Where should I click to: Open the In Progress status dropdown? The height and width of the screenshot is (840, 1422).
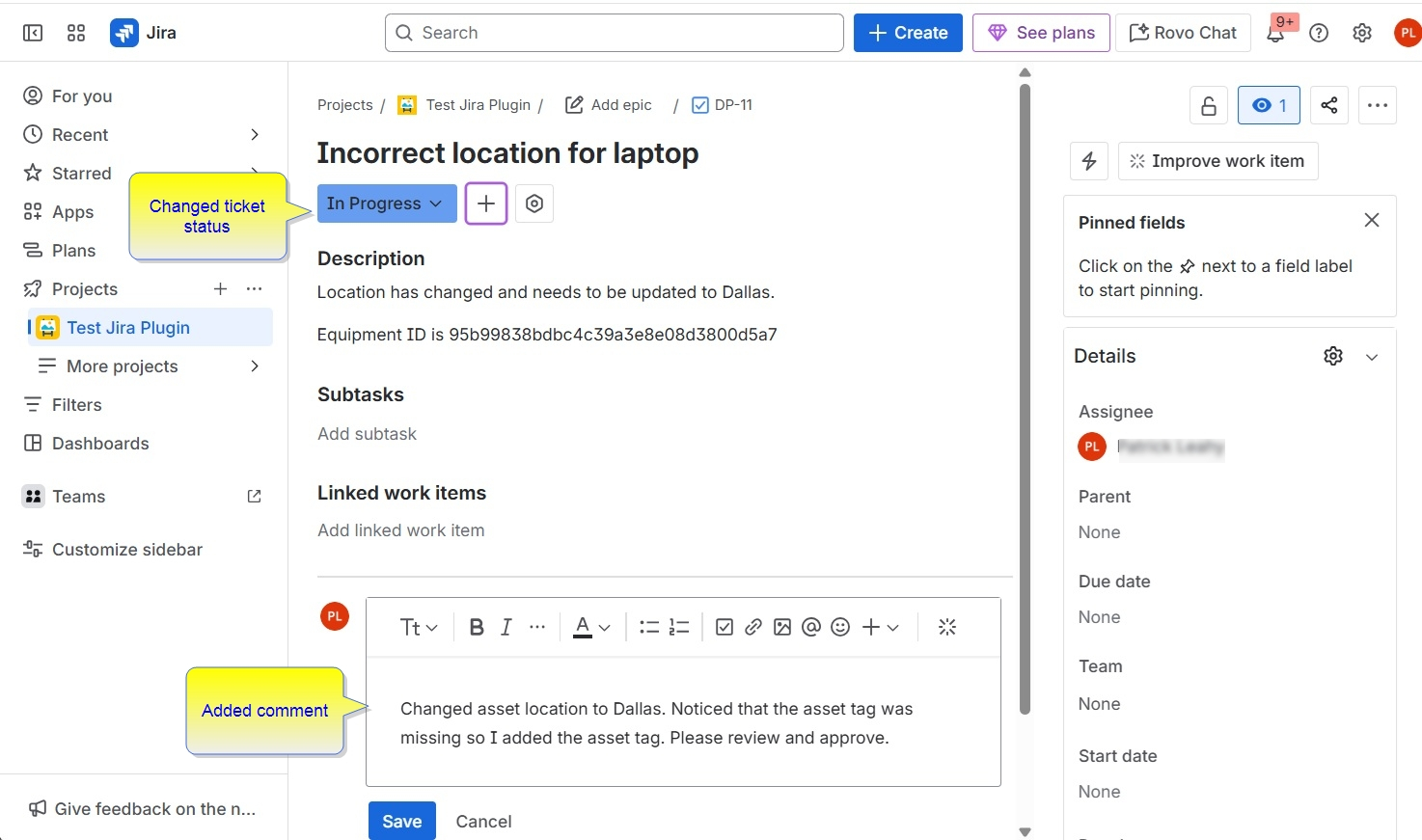pyautogui.click(x=385, y=203)
